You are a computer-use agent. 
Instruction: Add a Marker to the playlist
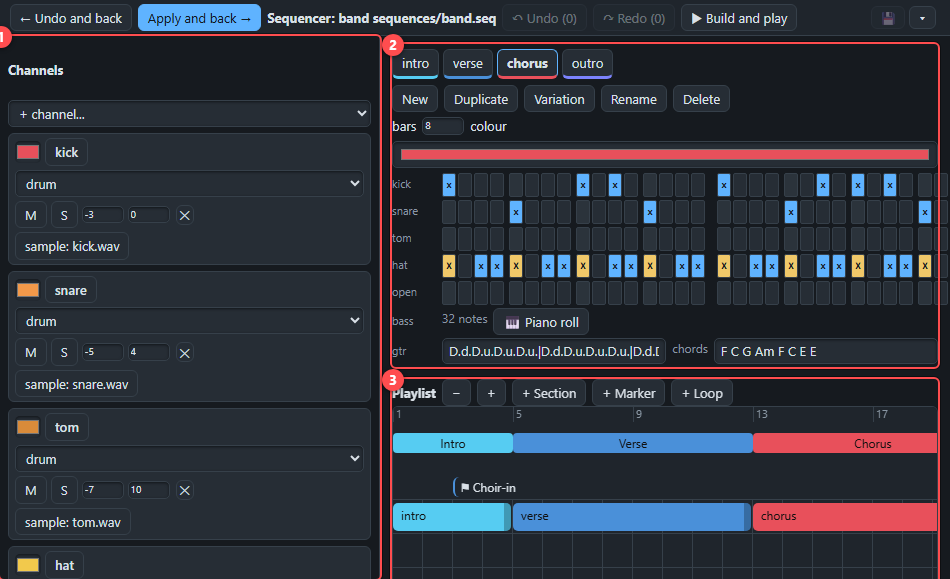point(629,393)
